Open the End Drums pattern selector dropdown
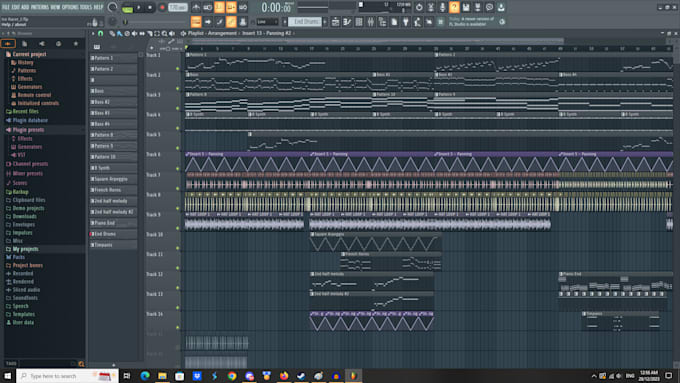The width and height of the screenshot is (680, 383). point(305,22)
